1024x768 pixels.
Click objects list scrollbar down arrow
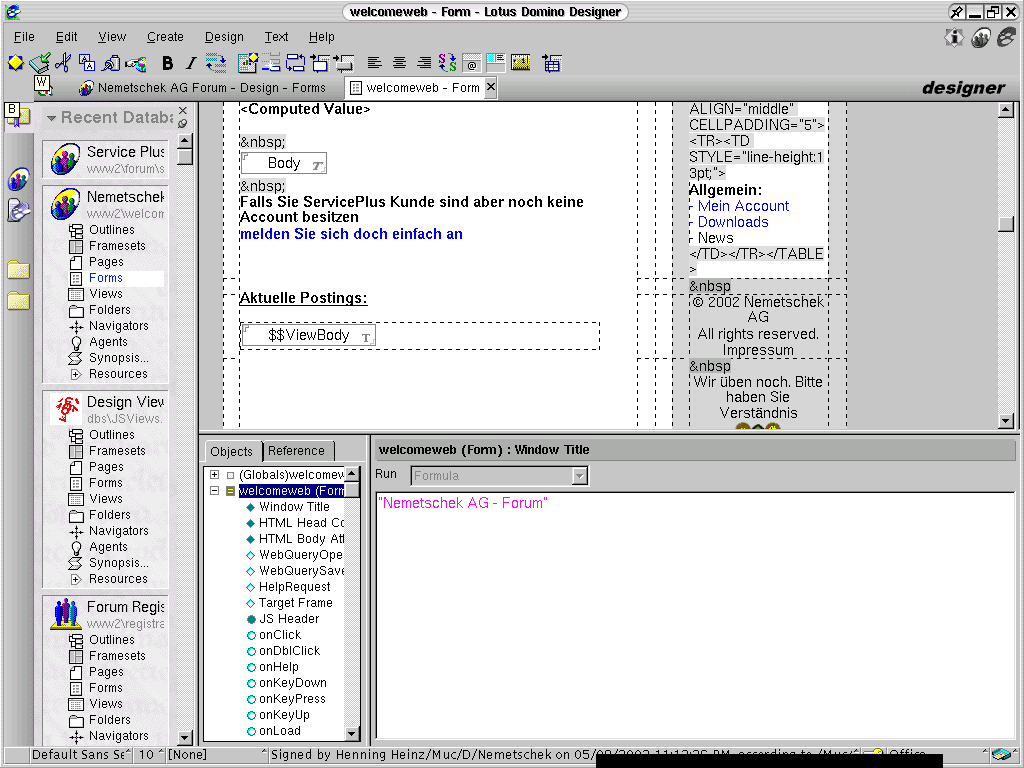pyautogui.click(x=352, y=733)
